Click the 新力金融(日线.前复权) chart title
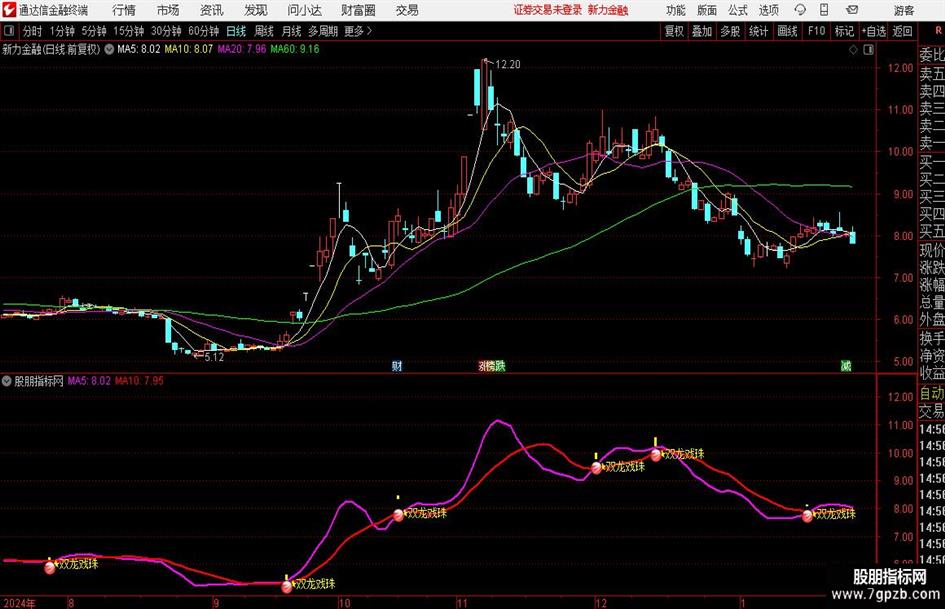The image size is (945, 609). (51, 49)
